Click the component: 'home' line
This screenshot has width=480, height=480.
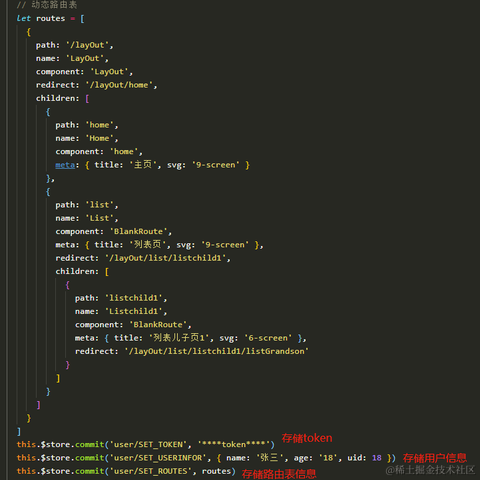99,152
